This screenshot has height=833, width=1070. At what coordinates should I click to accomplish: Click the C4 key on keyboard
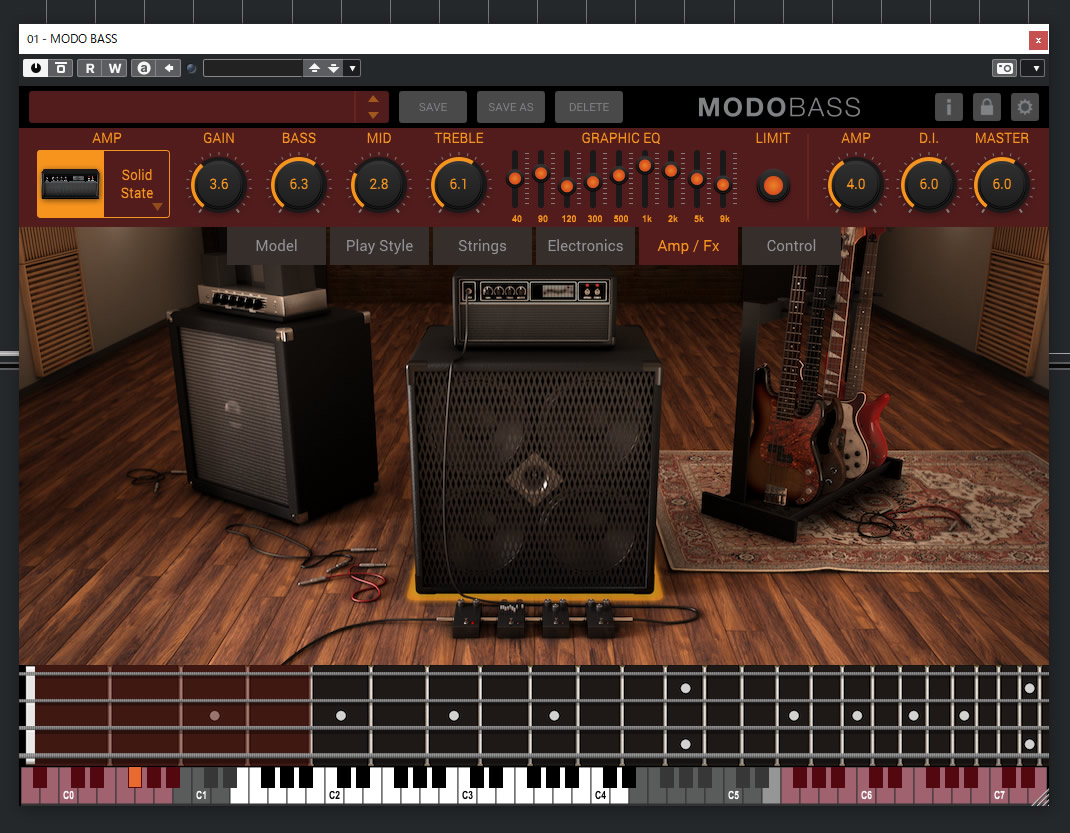click(601, 795)
